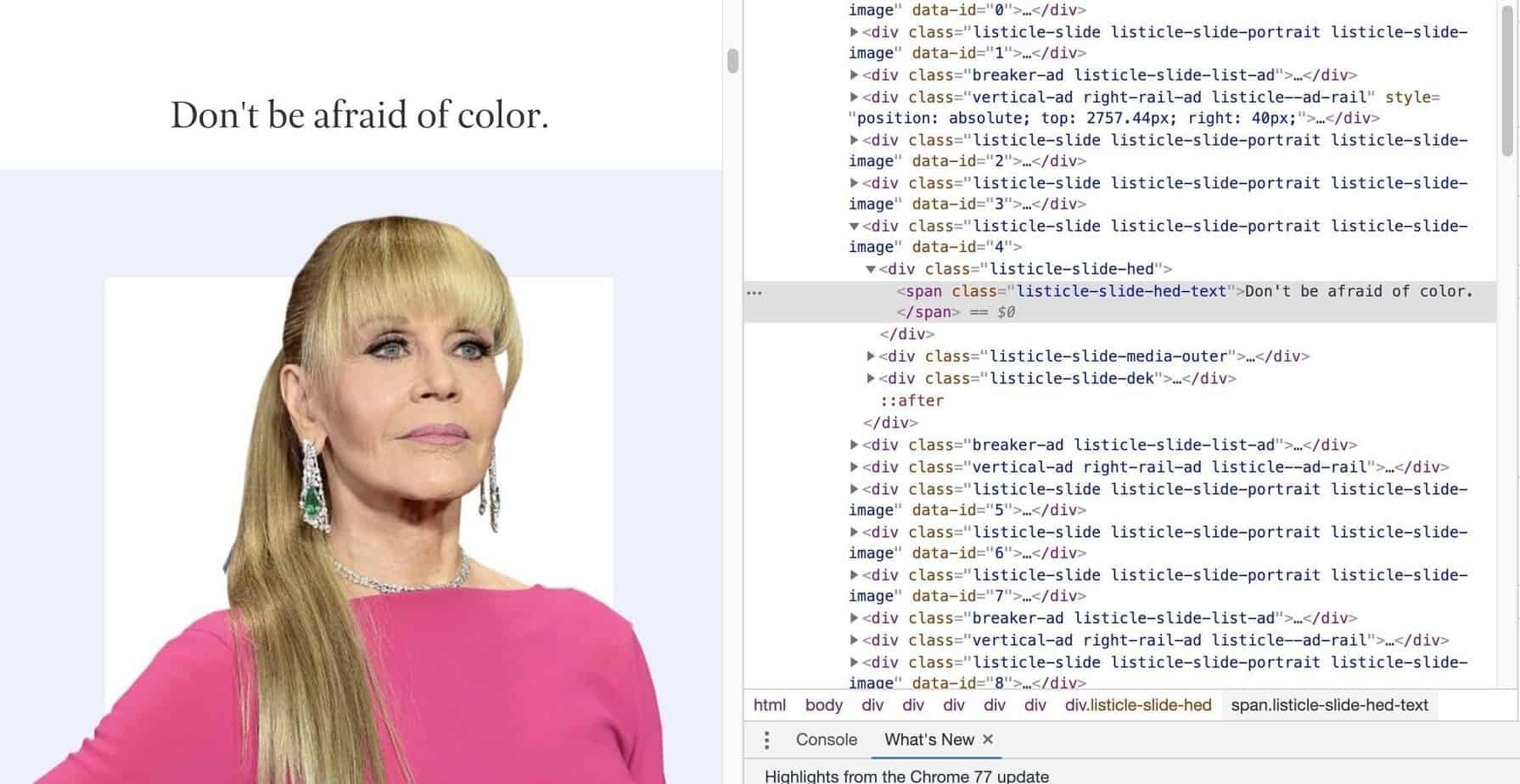Collapse the listicle-slide-hed div
This screenshot has width=1520, height=784.
(x=871, y=270)
